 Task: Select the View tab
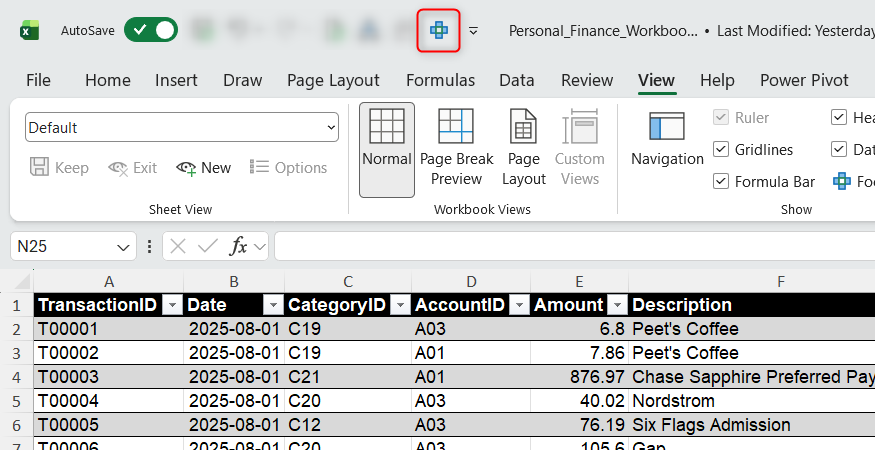click(x=657, y=80)
